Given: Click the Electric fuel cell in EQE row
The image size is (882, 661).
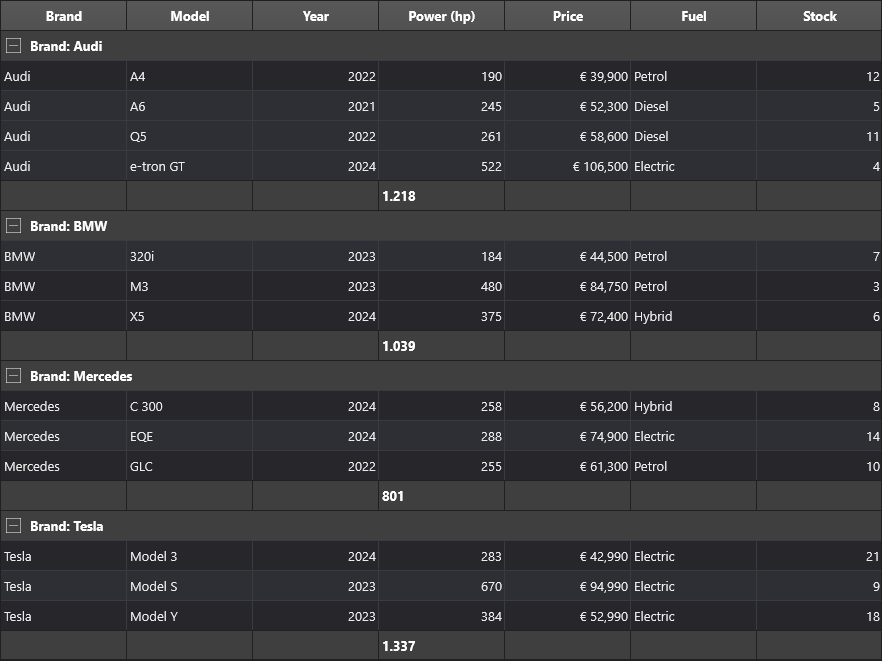Looking at the screenshot, I should click(694, 436).
